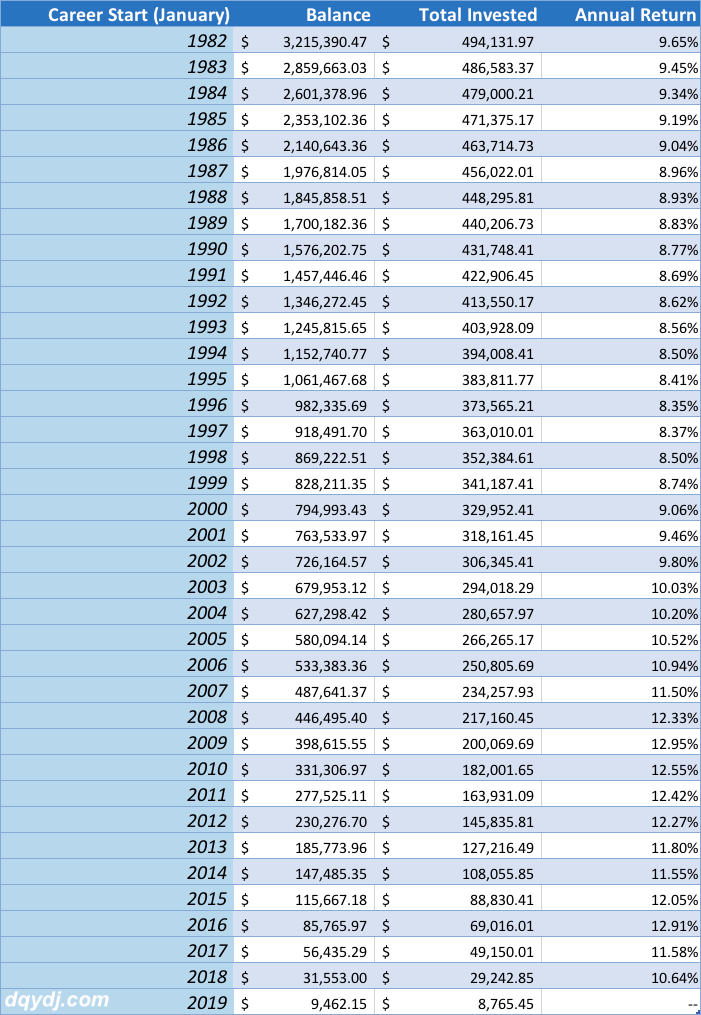Click total invested value 8,765.45
This screenshot has height=1015, width=701.
[x=458, y=1002]
